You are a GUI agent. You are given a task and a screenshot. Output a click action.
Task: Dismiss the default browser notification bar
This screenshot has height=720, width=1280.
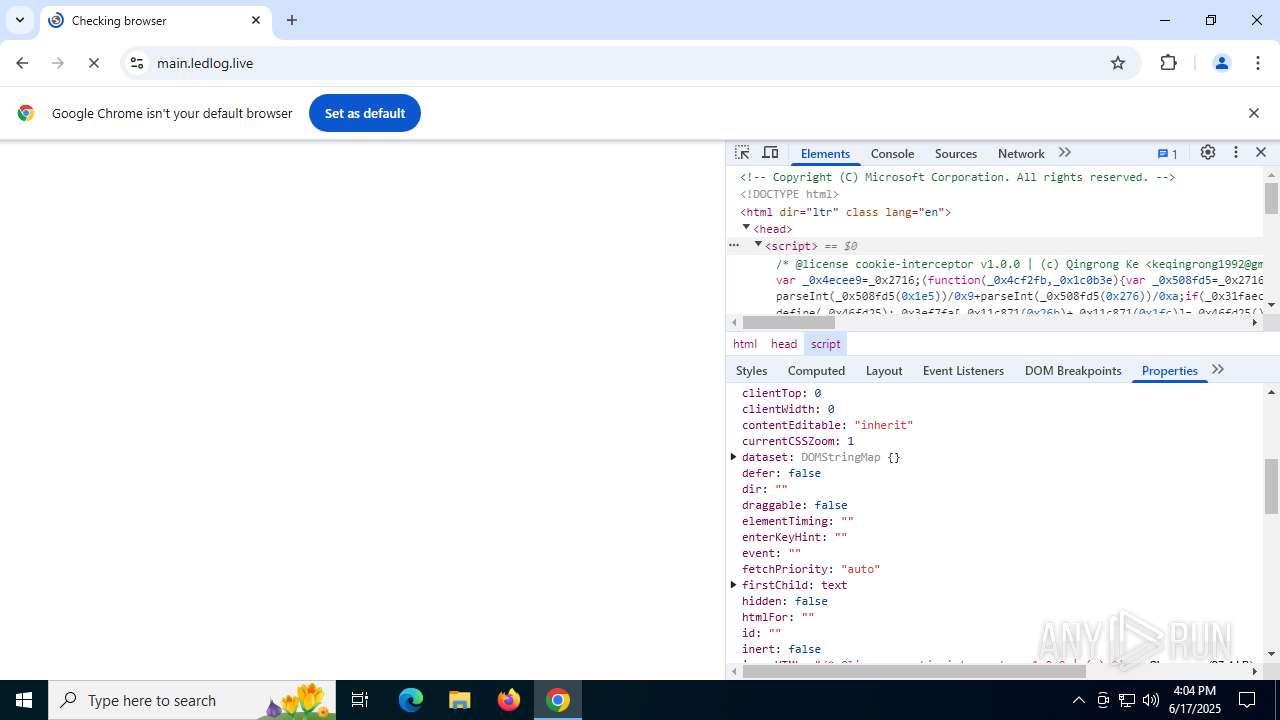click(1253, 113)
